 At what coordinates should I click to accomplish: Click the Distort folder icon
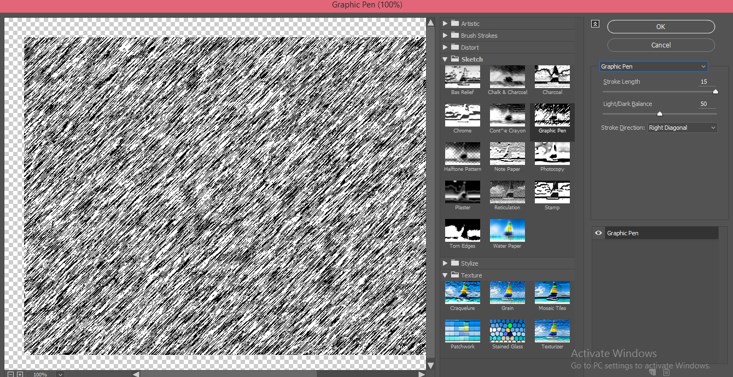(x=454, y=47)
